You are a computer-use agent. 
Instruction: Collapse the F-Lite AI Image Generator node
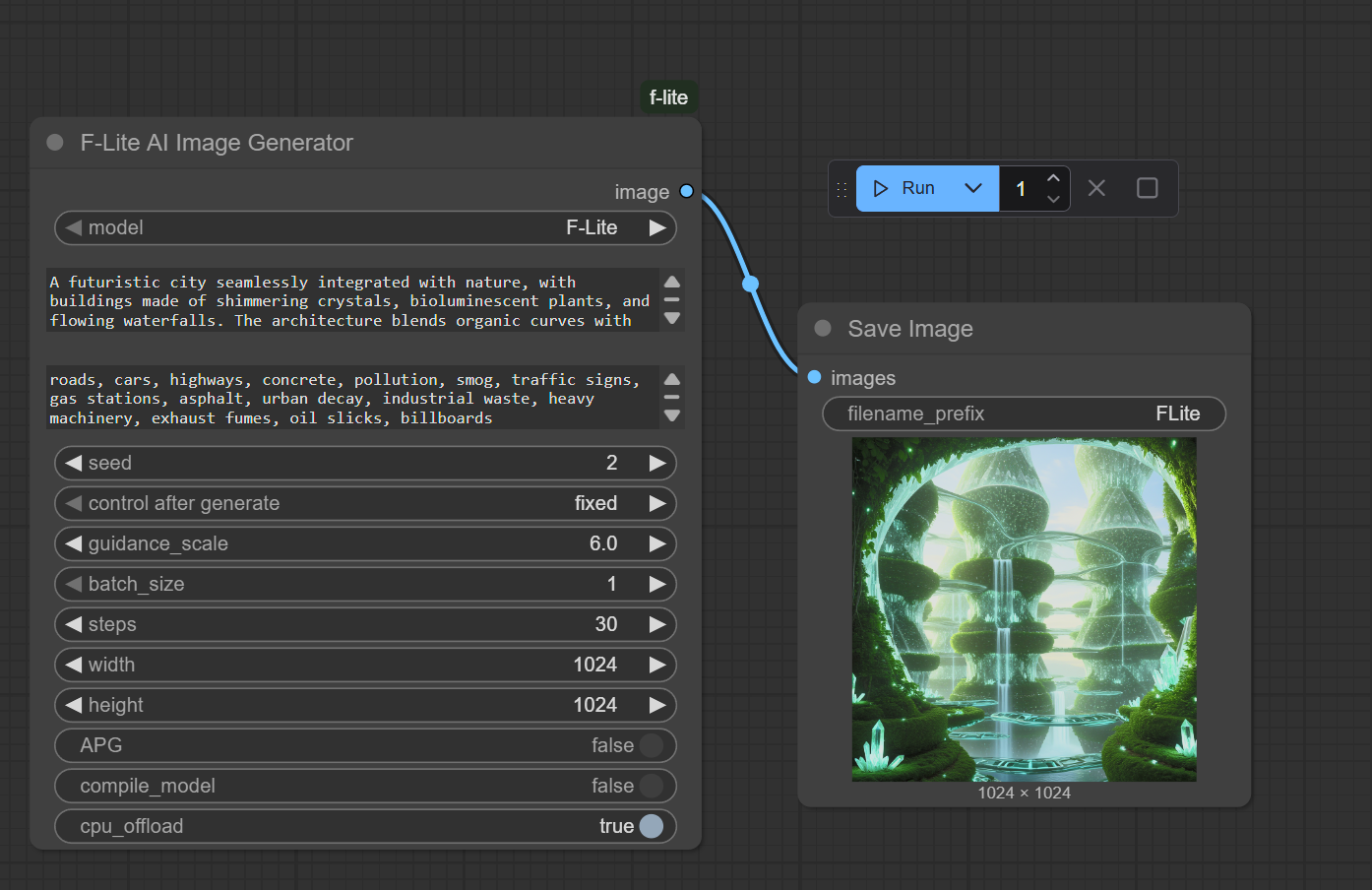55,143
